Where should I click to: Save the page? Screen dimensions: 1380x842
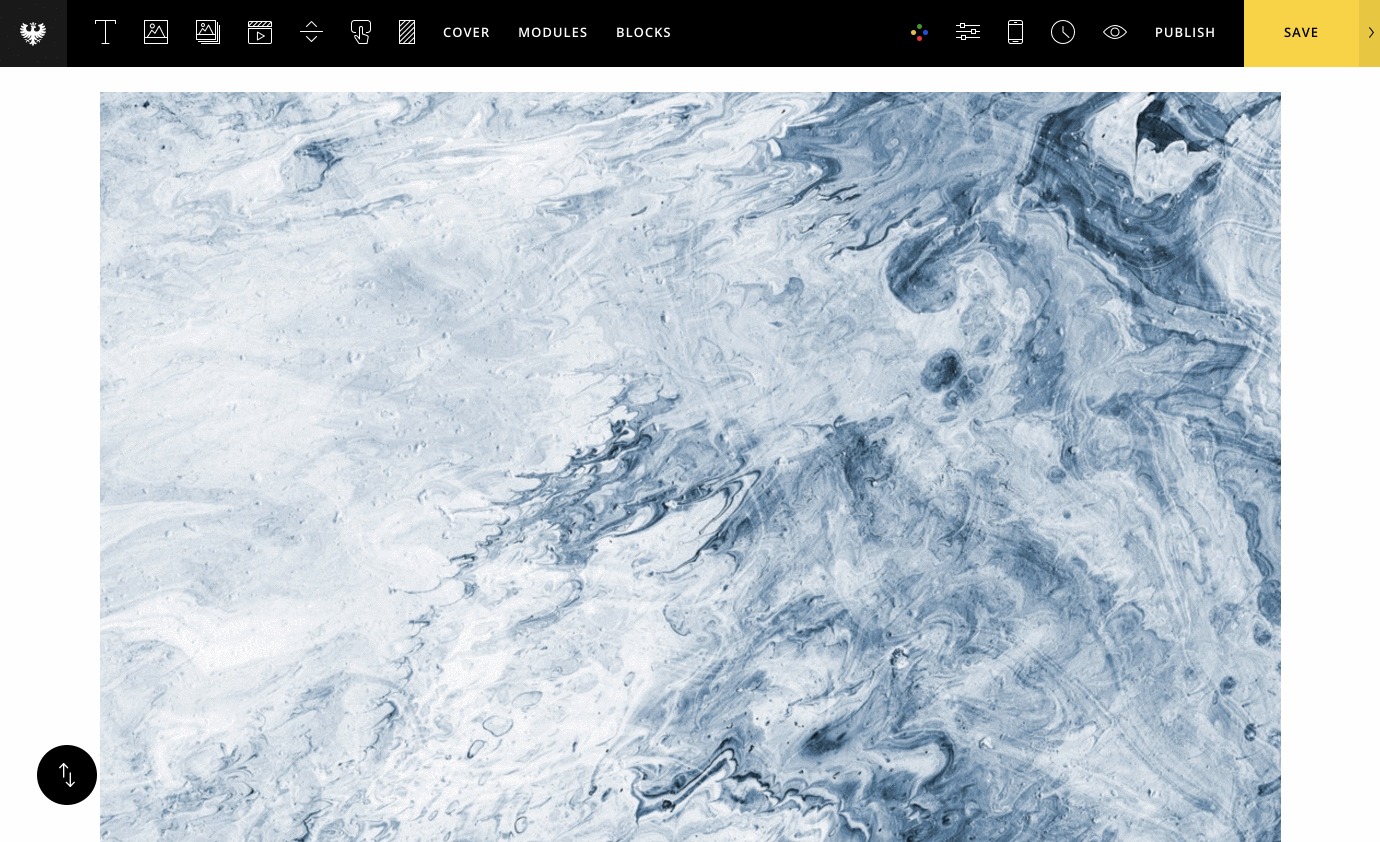click(1301, 33)
